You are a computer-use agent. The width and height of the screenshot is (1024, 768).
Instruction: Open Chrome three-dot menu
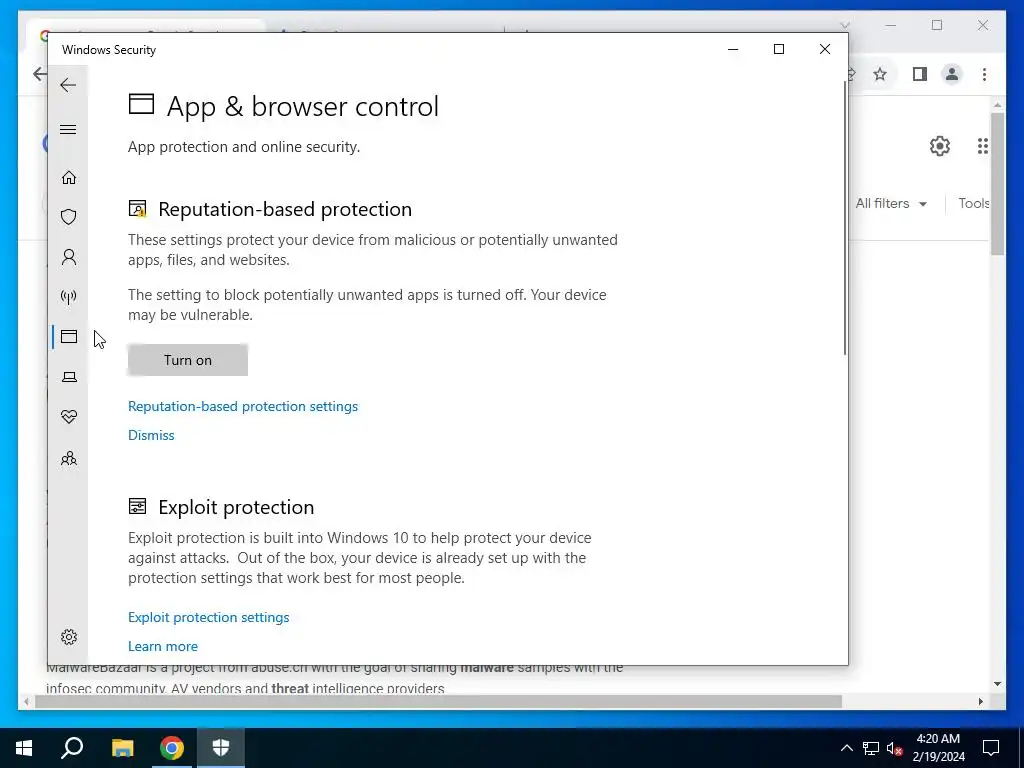click(984, 74)
